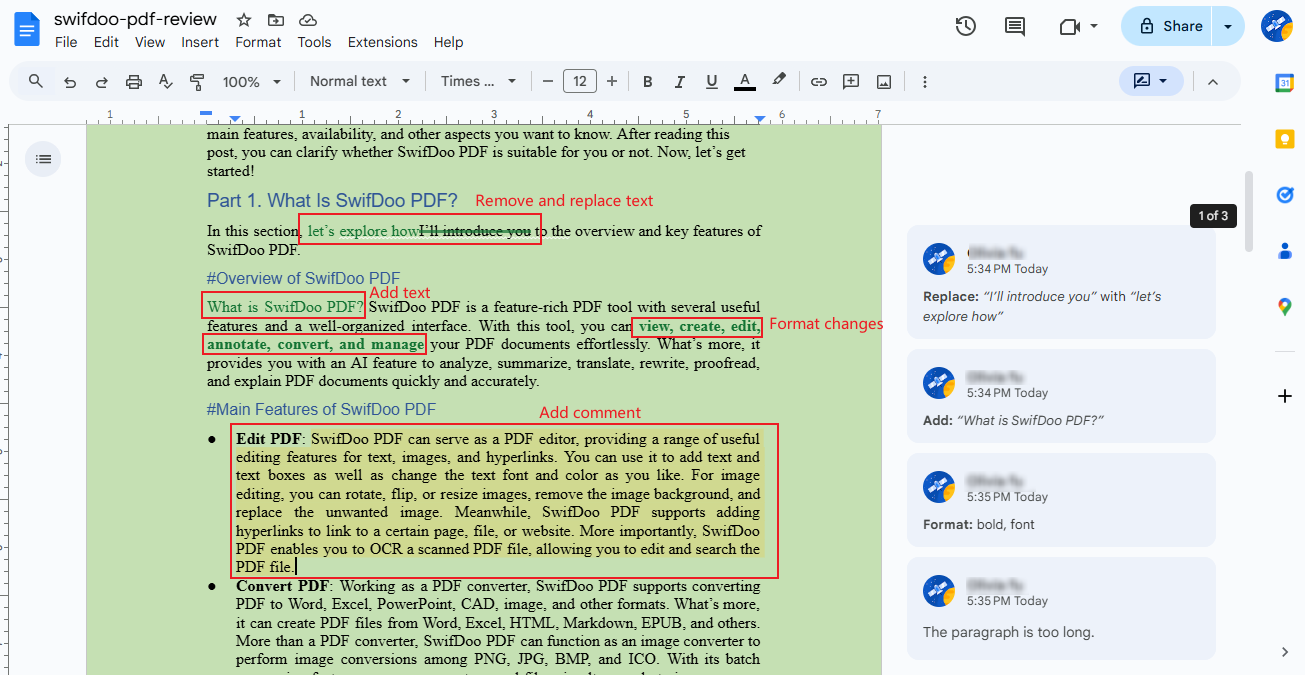Click heading Part 1. What Is SwifDoo PDF?

click(x=332, y=200)
